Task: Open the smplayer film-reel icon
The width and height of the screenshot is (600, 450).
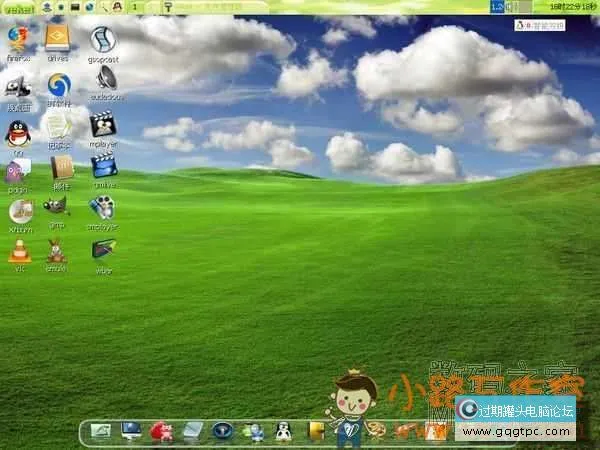Action: pos(102,207)
